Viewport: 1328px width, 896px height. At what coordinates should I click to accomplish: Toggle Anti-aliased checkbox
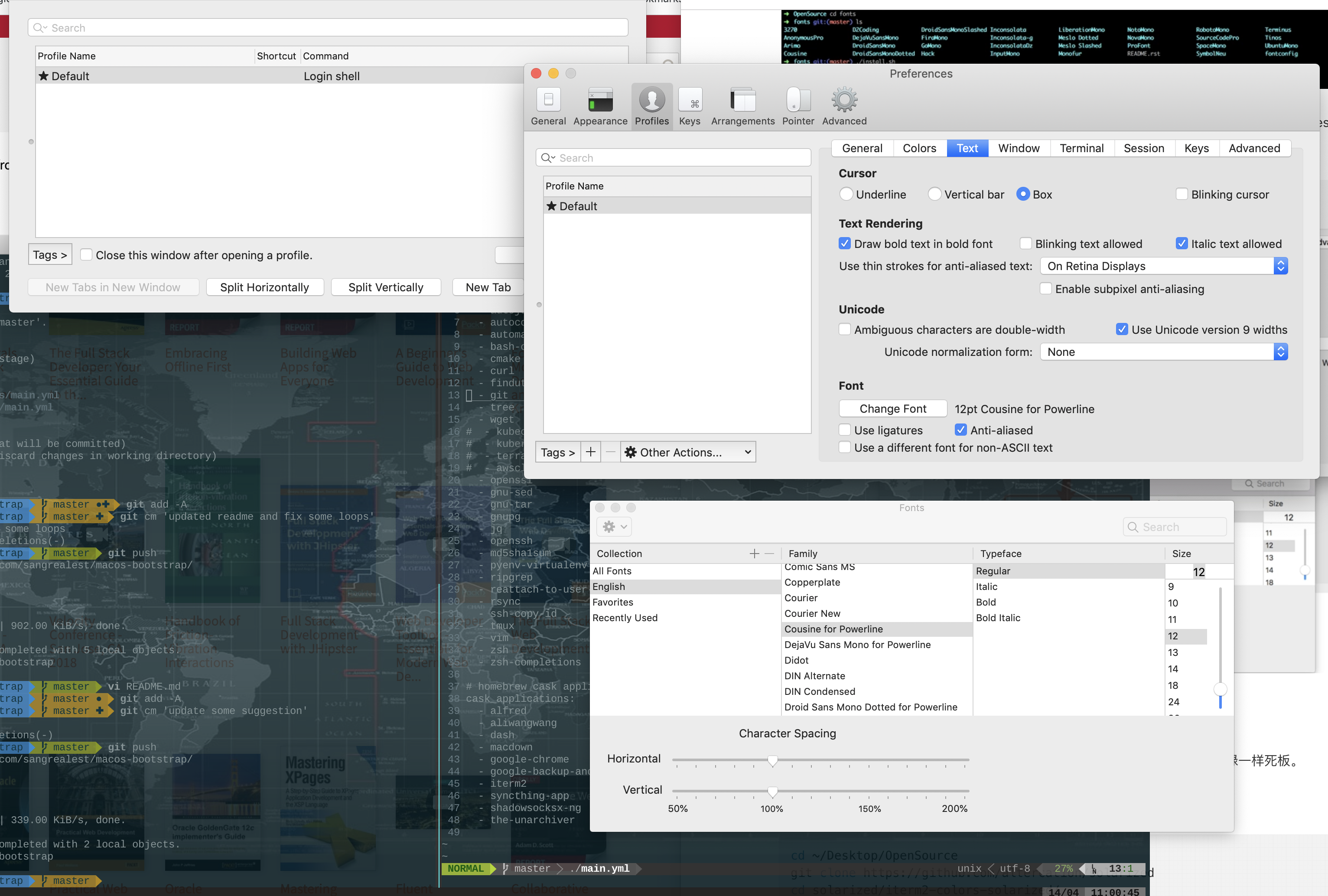tap(960, 430)
